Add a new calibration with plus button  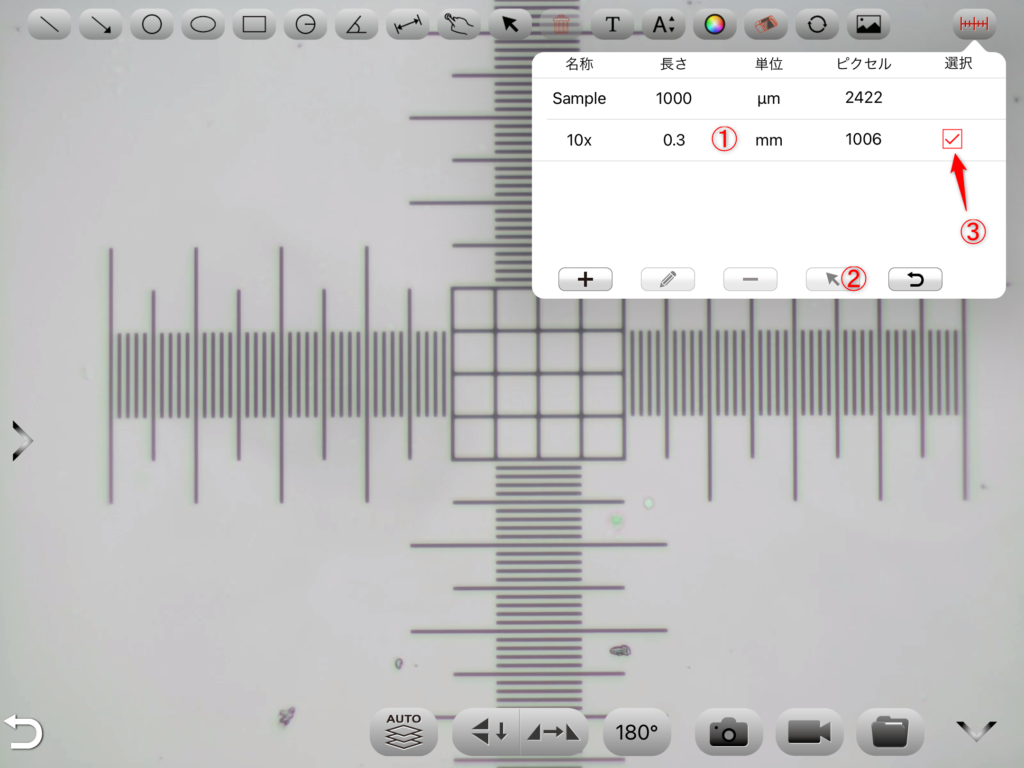[x=585, y=280]
